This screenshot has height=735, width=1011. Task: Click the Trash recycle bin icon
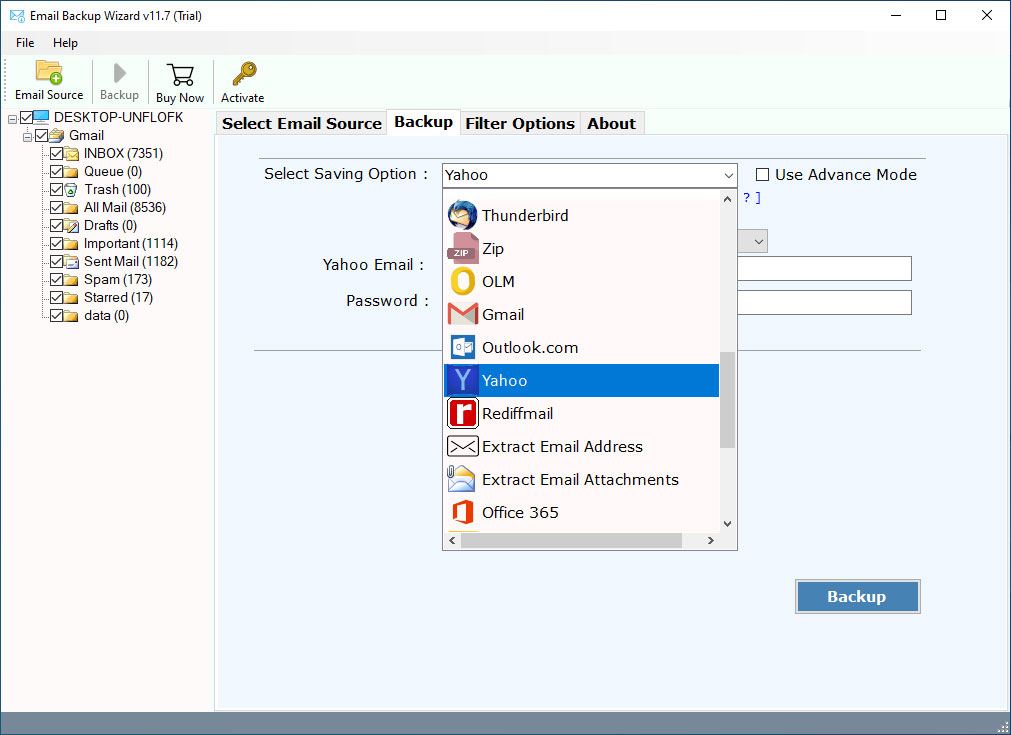coord(71,190)
